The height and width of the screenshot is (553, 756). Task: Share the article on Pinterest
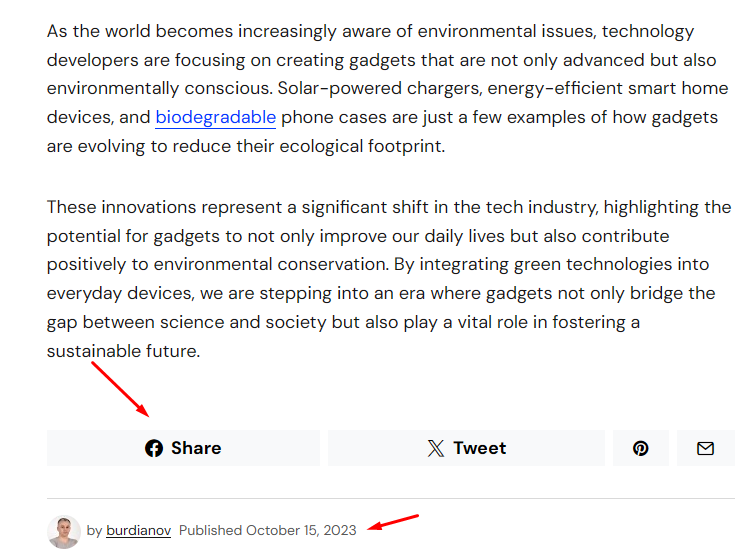pos(641,448)
